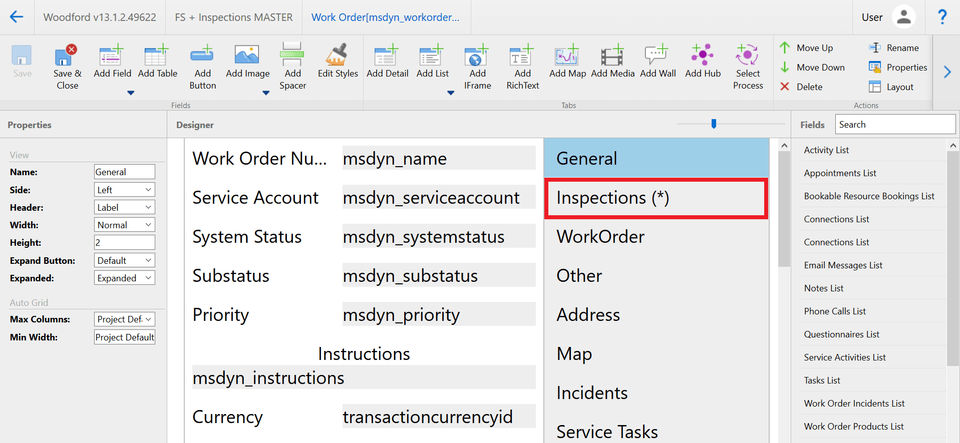960x443 pixels.
Task: Select the General tab in the designer
Action: coord(656,158)
